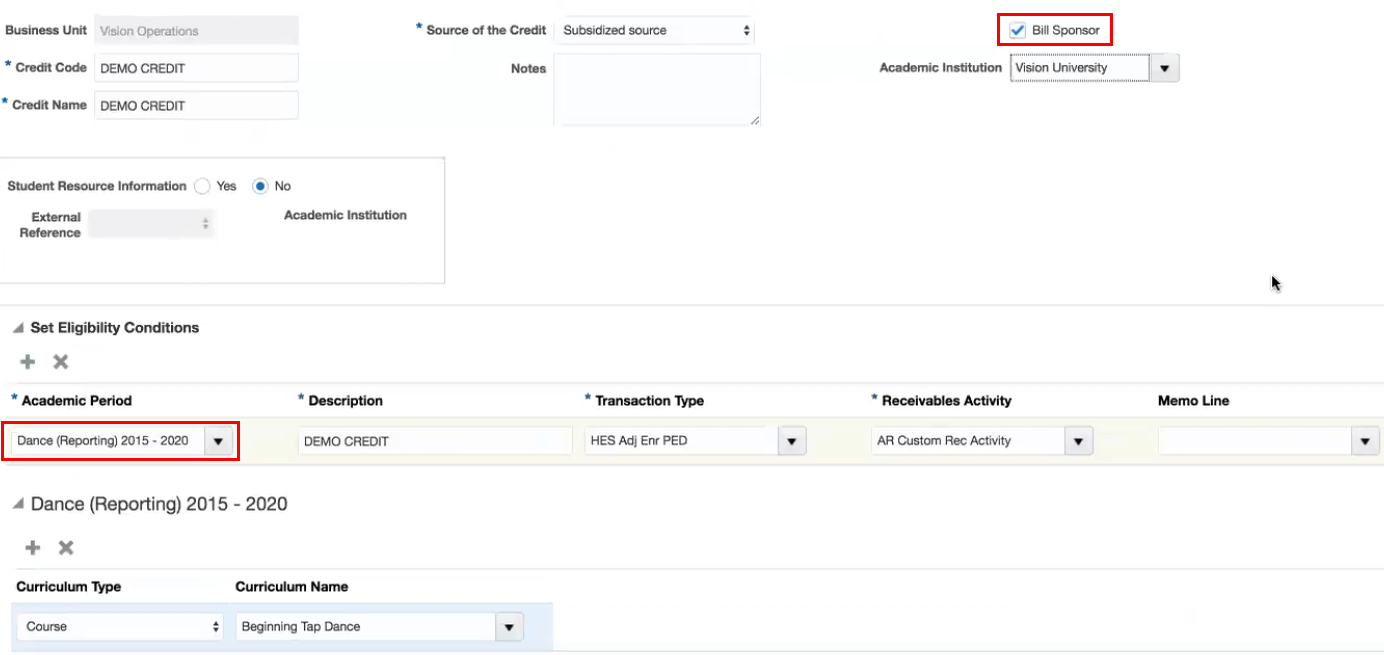The image size is (1384, 655).
Task: Select No for Student Resource Information
Action: (261, 186)
